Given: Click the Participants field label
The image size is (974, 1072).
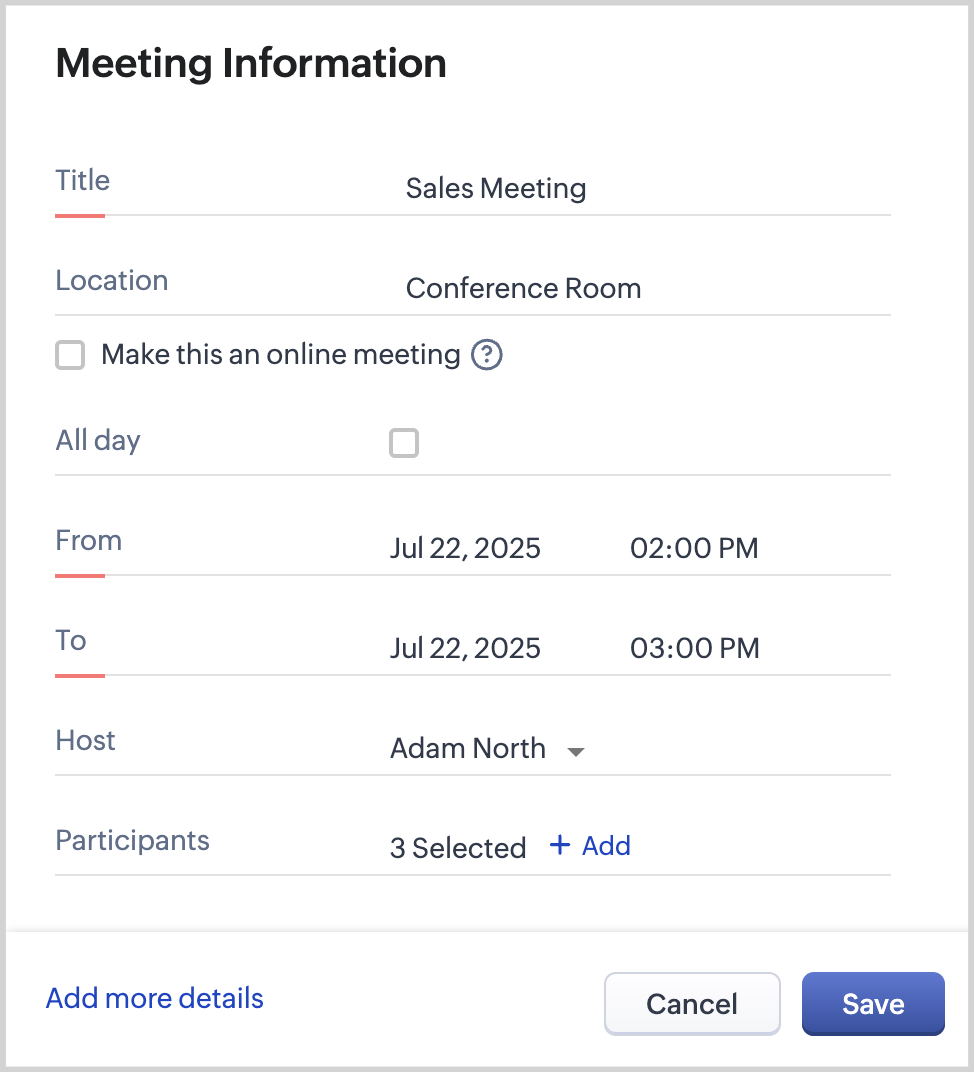Looking at the screenshot, I should (x=133, y=840).
